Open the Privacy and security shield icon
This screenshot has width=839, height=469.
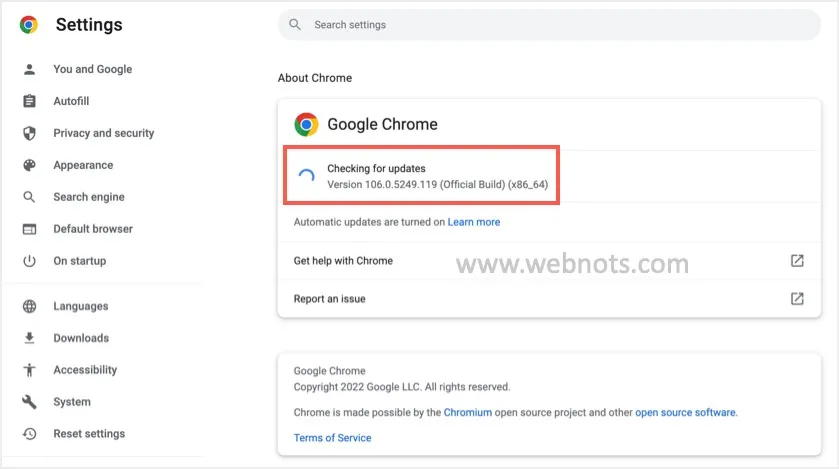(x=29, y=133)
